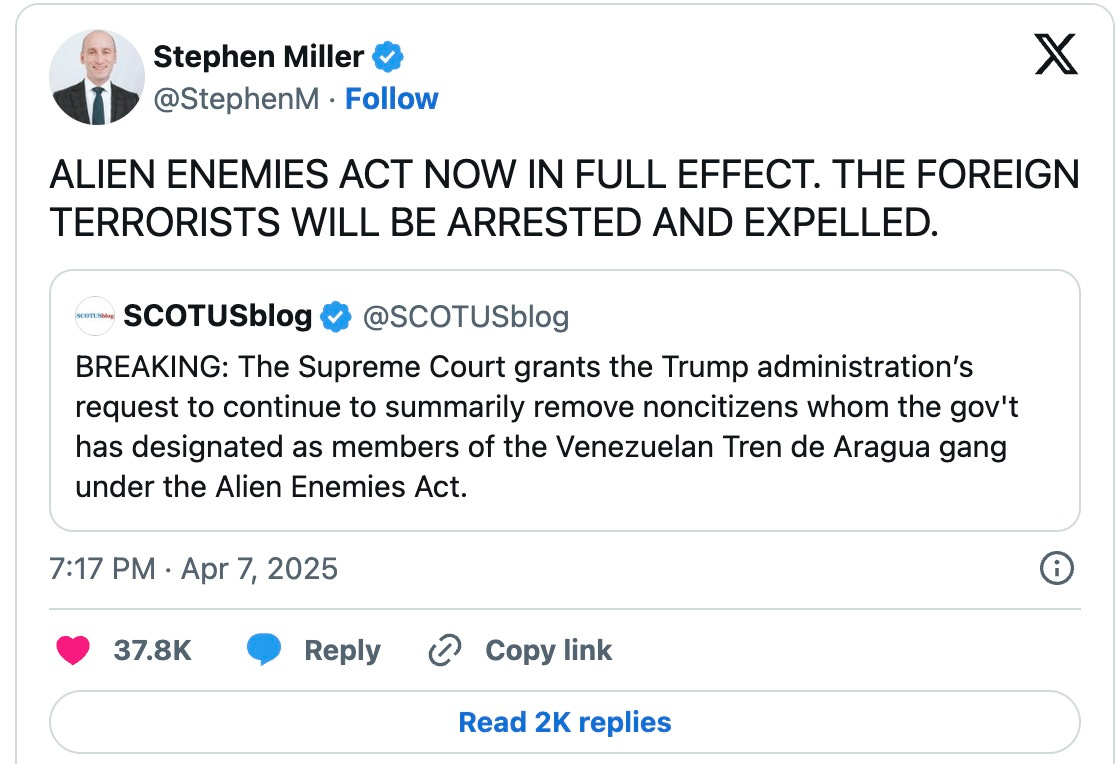The image size is (1120, 764).
Task: Click the Copy link label
Action: pyautogui.click(x=548, y=650)
